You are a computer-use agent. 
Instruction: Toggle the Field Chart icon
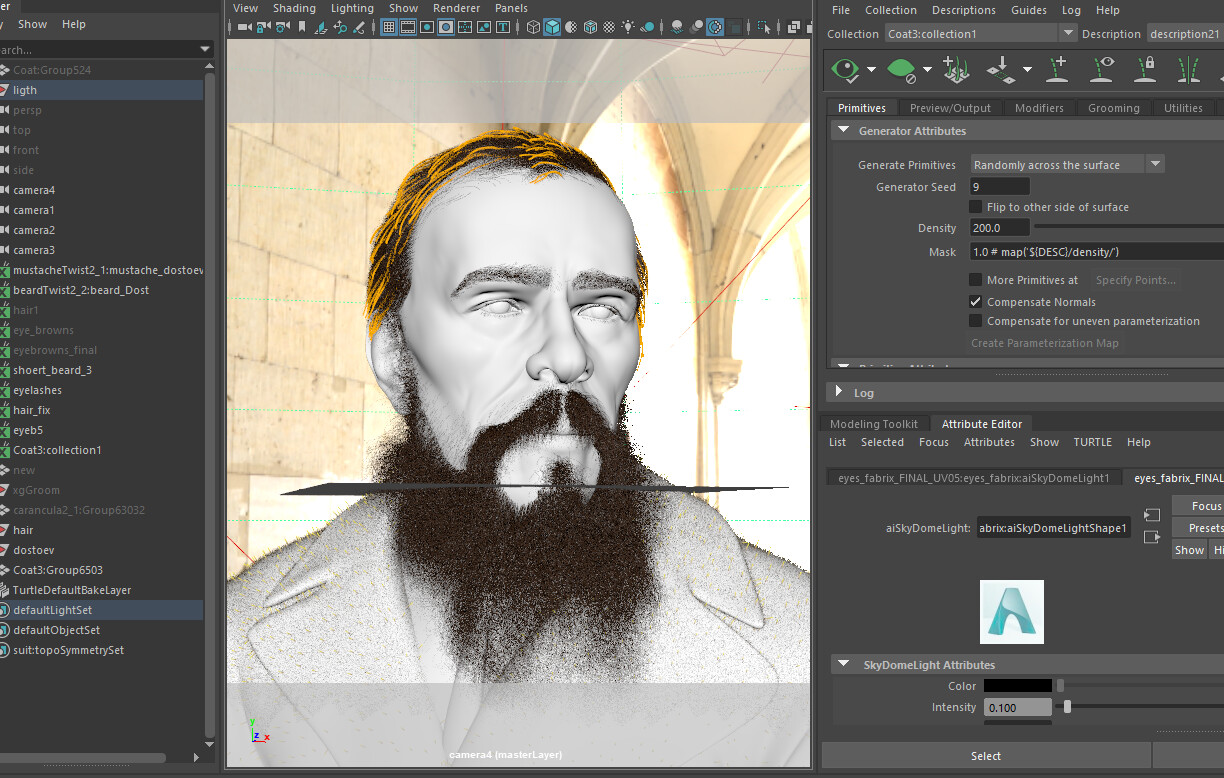pos(465,27)
